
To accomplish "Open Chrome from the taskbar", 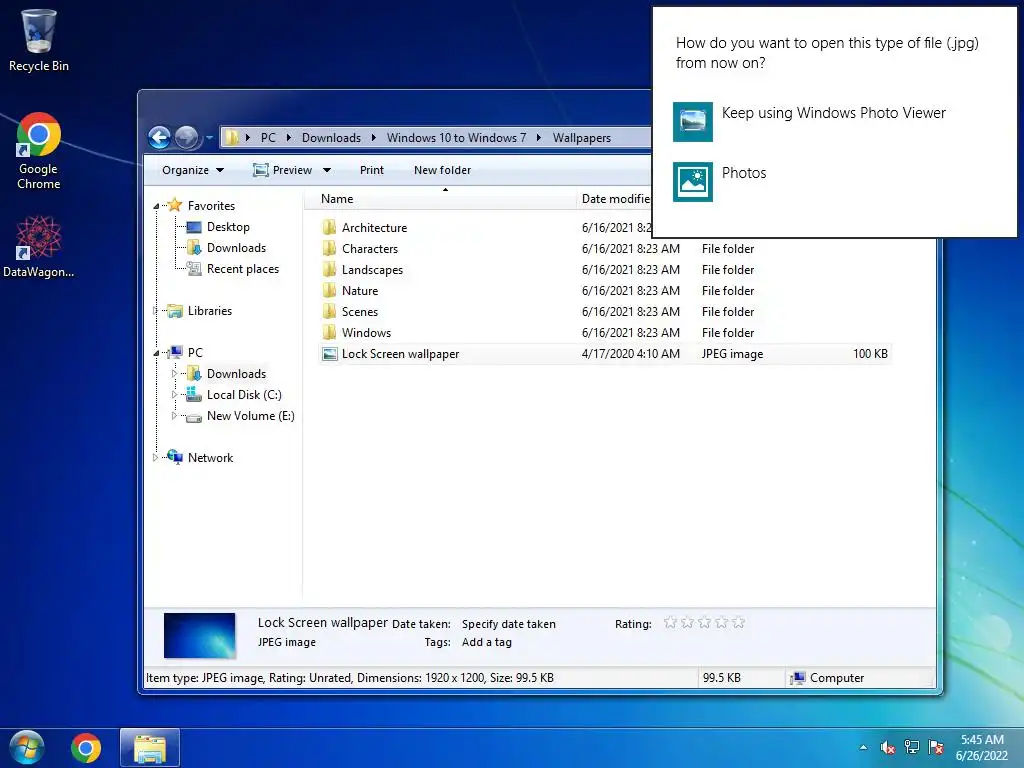I will 86,748.
